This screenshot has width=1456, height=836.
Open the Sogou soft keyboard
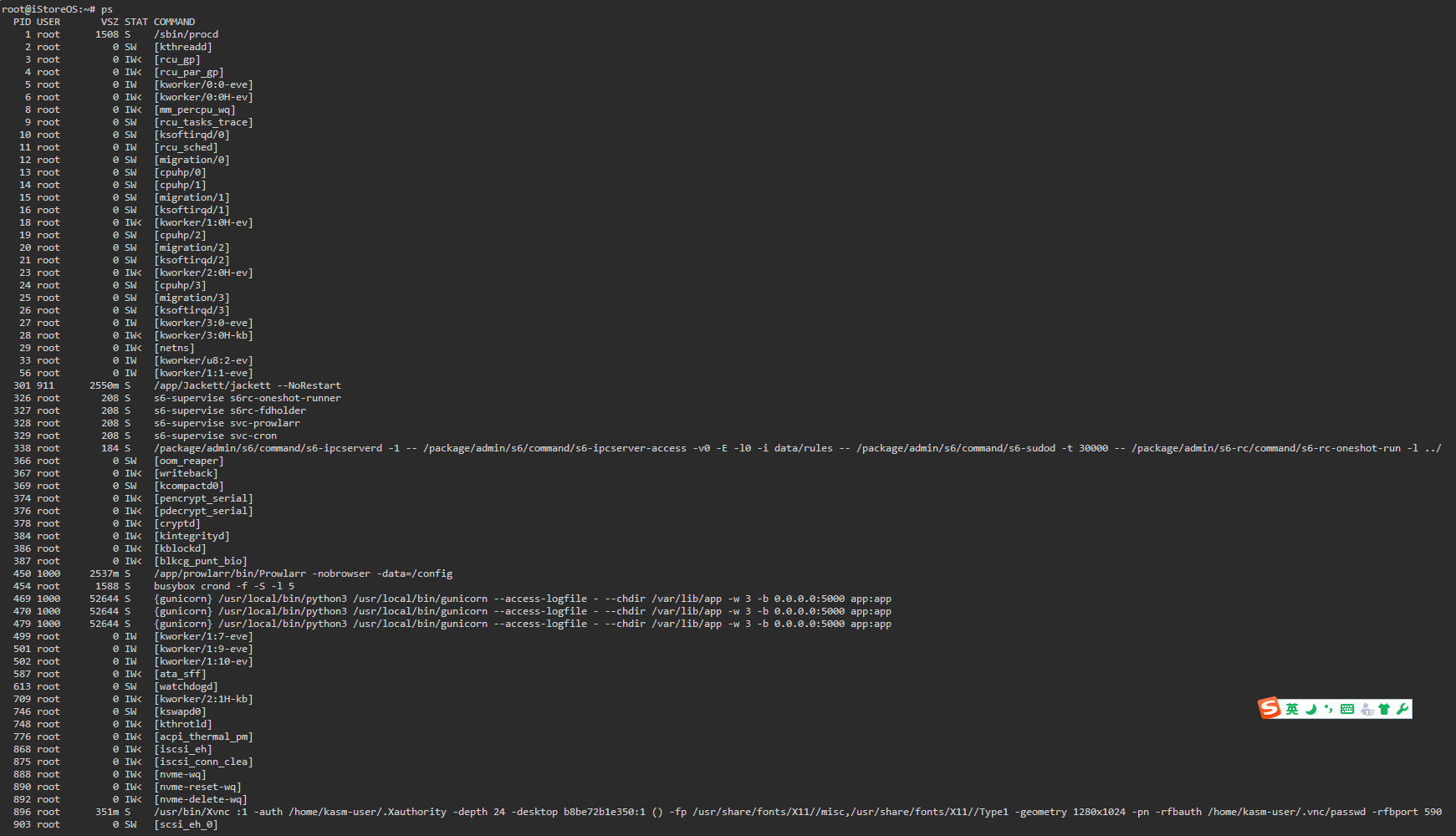coord(1346,709)
